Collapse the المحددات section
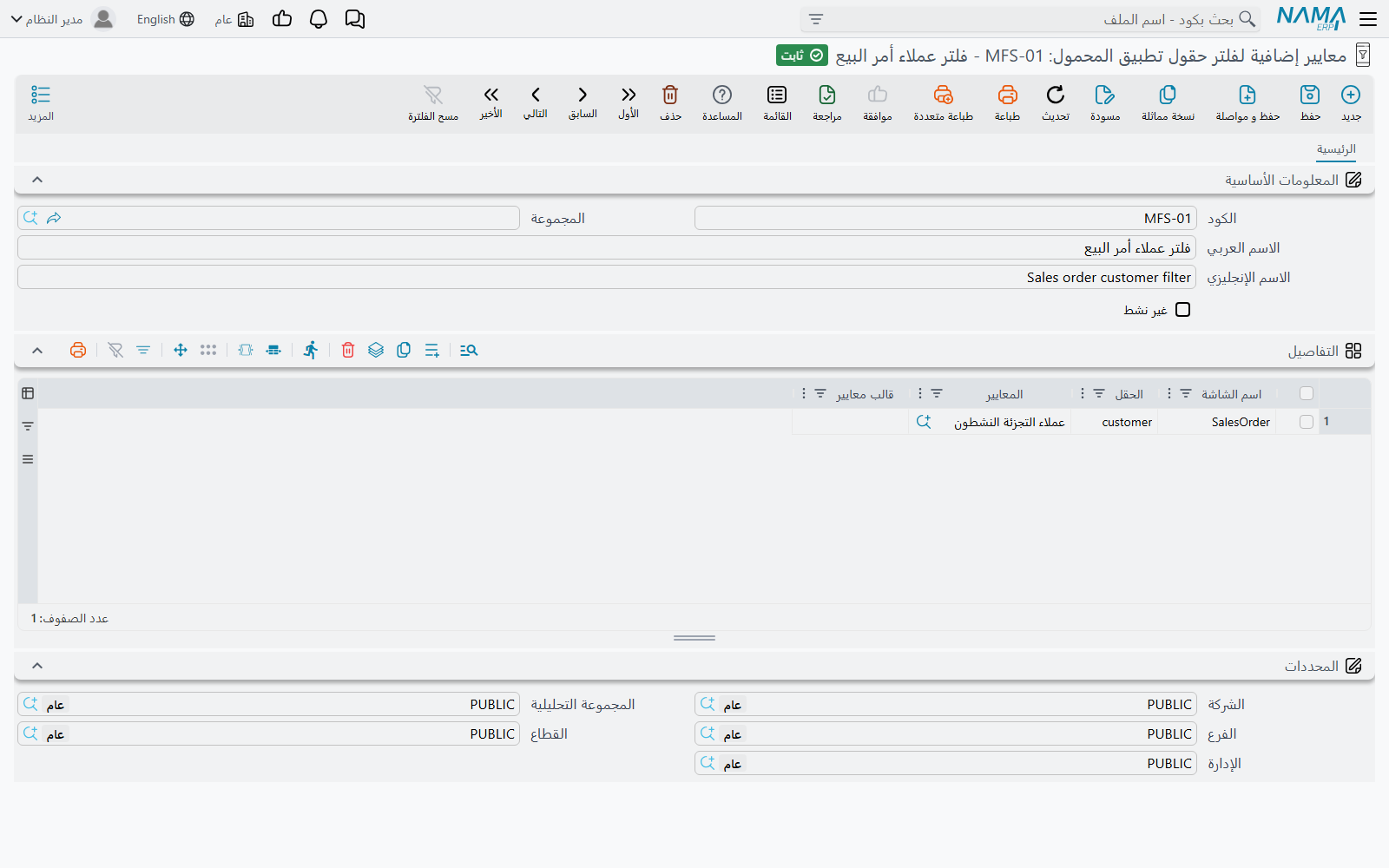 37,666
